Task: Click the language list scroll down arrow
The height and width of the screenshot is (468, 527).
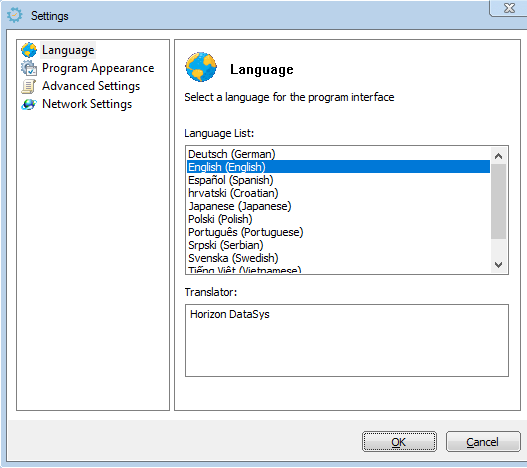Action: pos(498,265)
